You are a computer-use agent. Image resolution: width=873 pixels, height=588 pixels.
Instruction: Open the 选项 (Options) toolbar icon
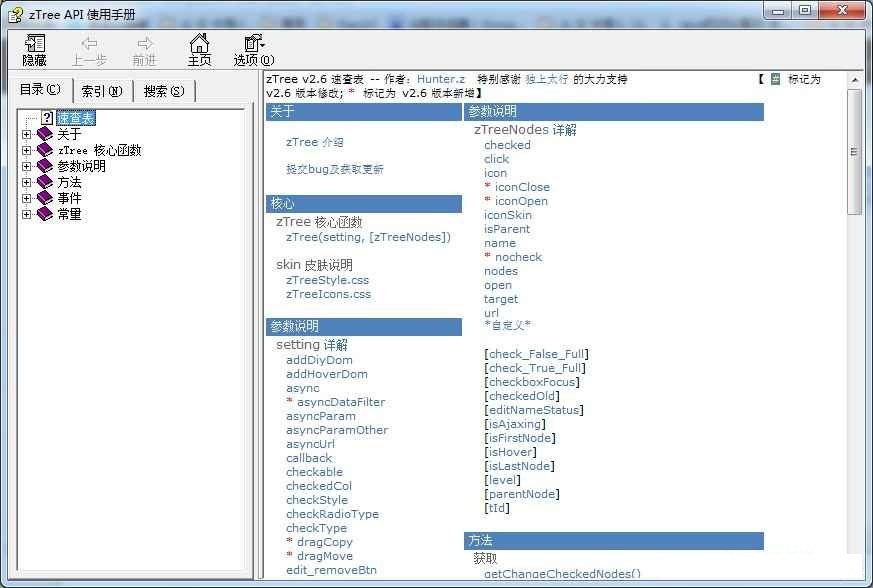[x=251, y=48]
